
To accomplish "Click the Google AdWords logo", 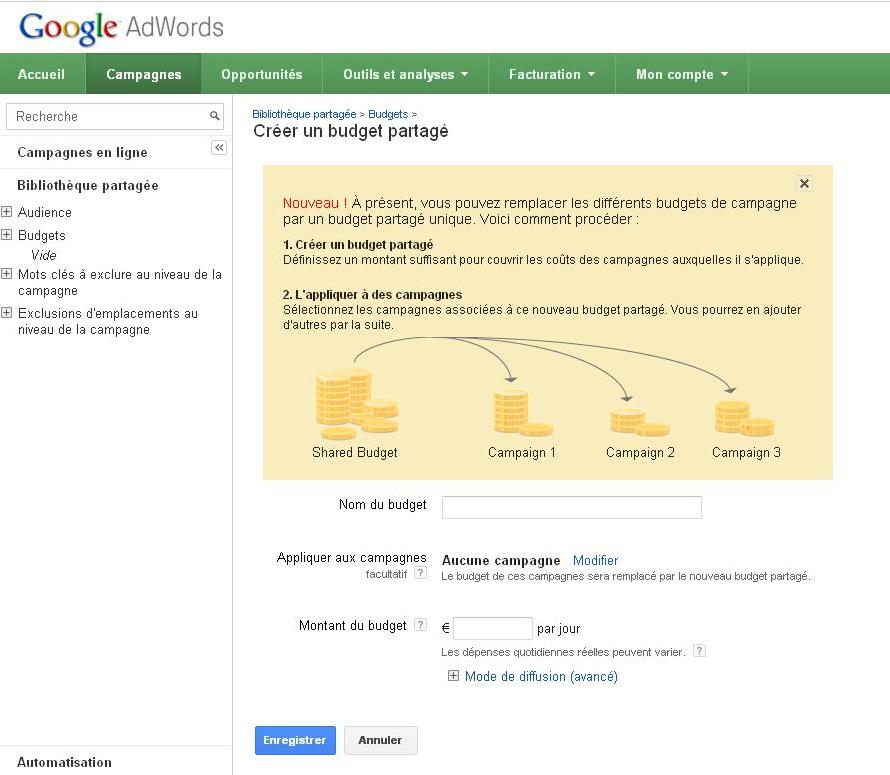I will click(x=121, y=27).
